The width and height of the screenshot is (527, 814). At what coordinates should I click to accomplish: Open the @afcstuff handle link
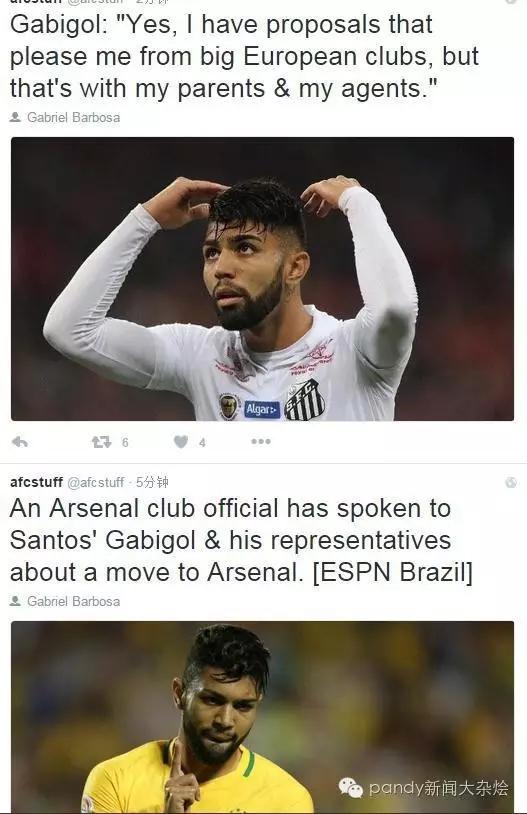tap(96, 482)
